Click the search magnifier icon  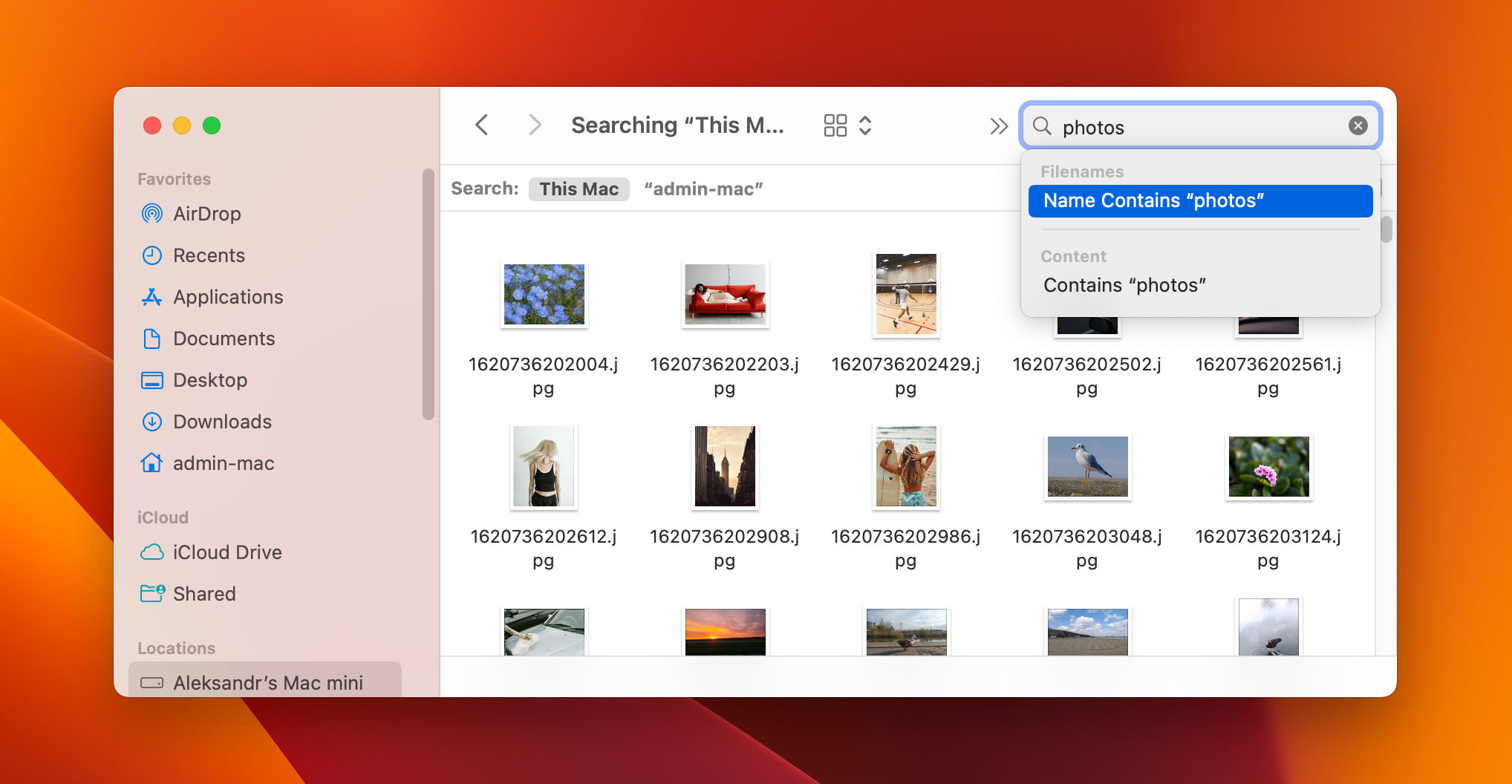[1043, 126]
